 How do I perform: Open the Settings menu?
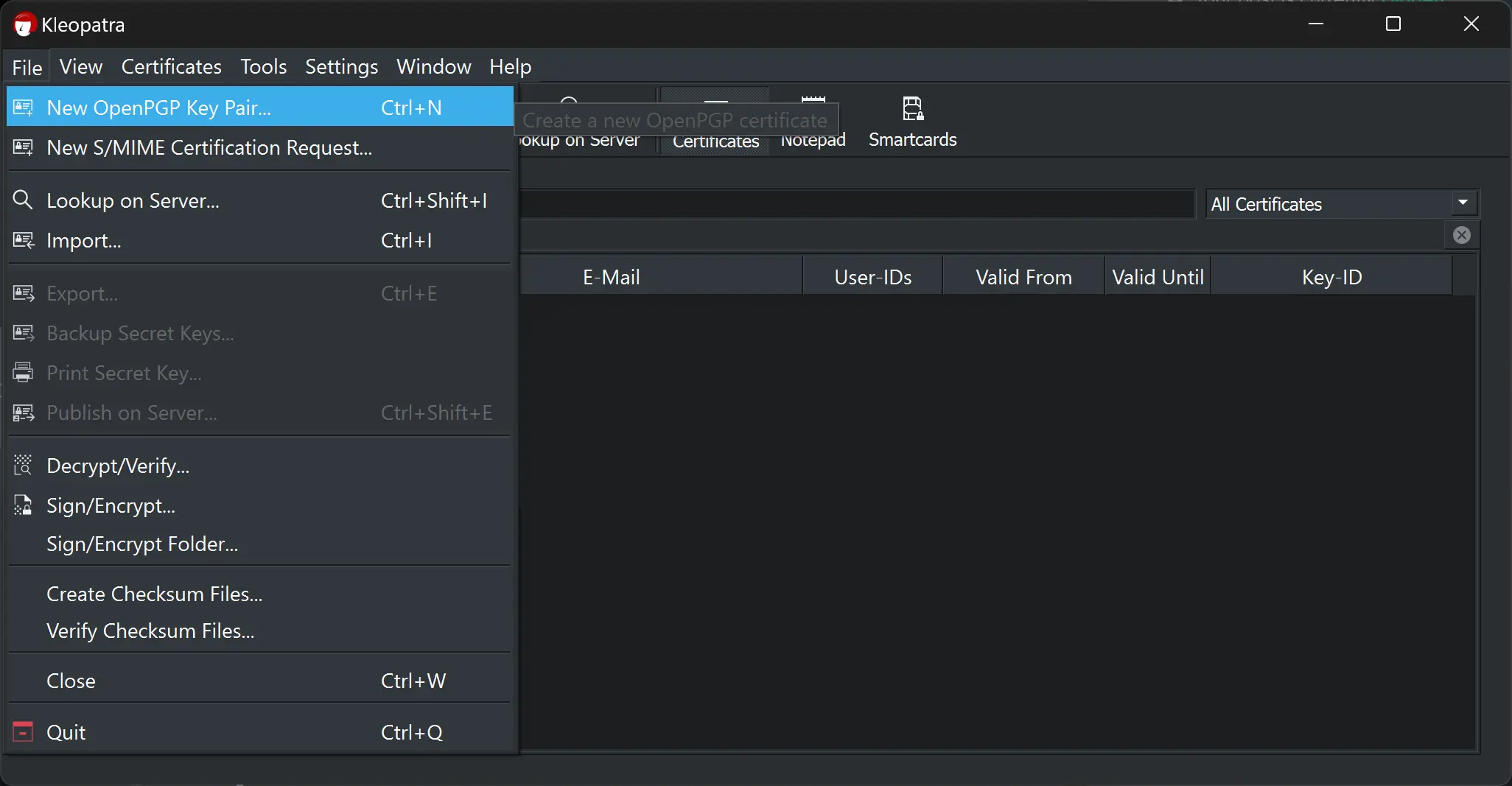pos(341,66)
